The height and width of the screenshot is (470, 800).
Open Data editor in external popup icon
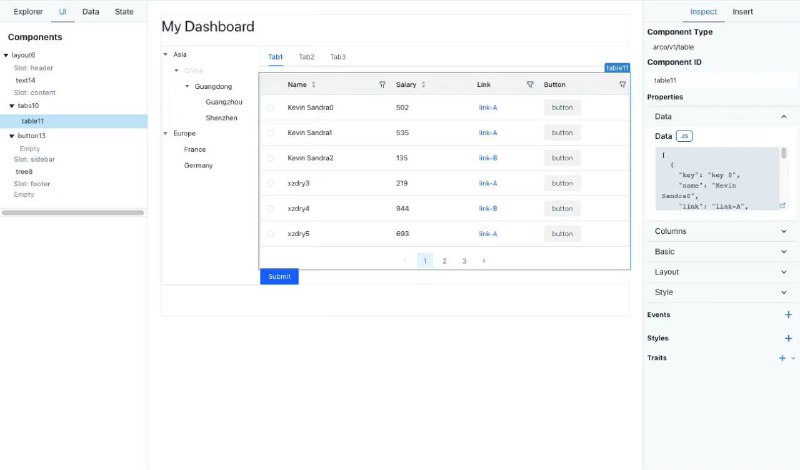(782, 205)
